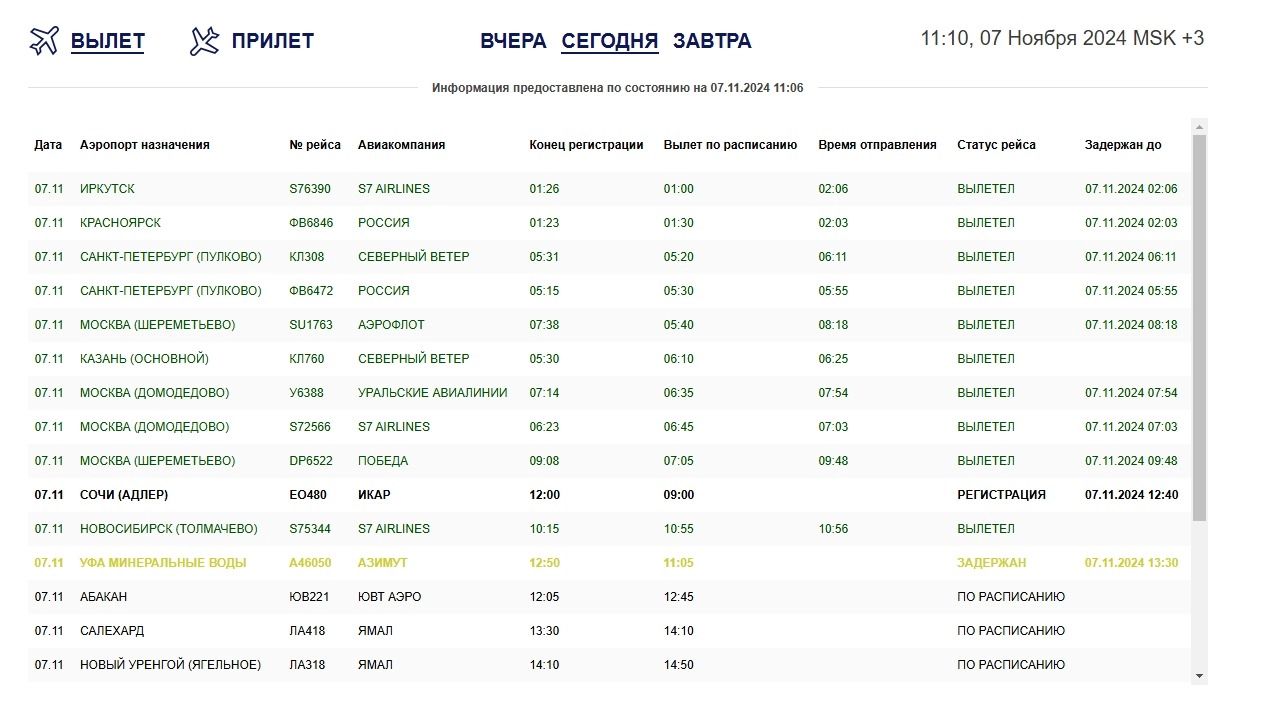Image resolution: width=1262 pixels, height=702 pixels.
Task: Click the departure airplane icon
Action: click(44, 41)
